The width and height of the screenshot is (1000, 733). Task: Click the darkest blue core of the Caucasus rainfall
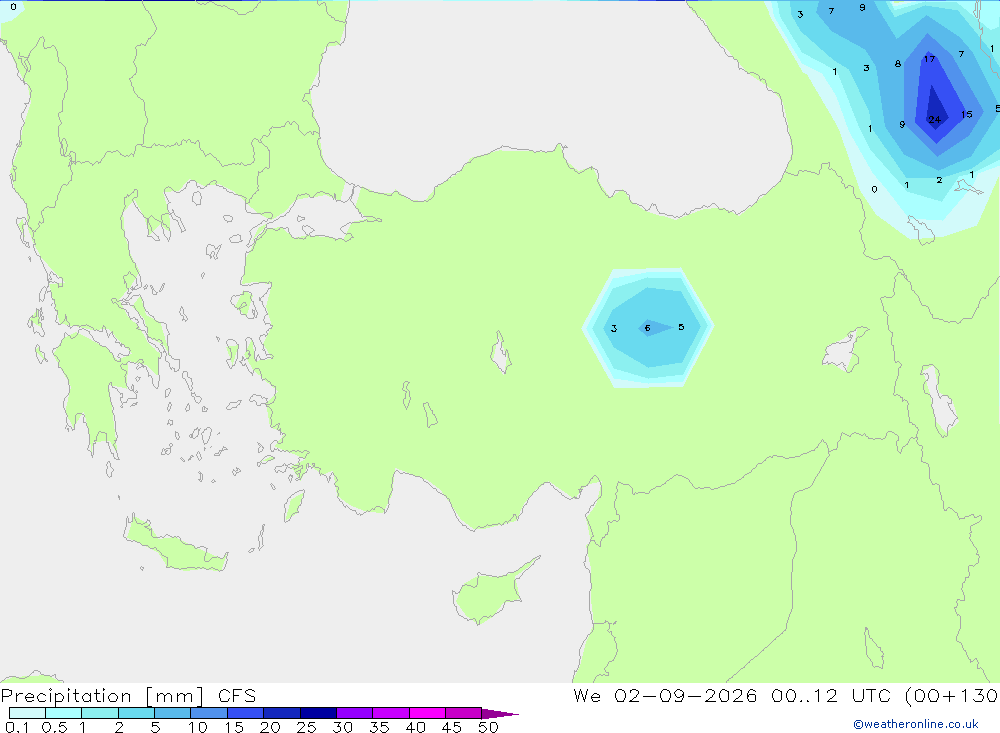pos(935,108)
